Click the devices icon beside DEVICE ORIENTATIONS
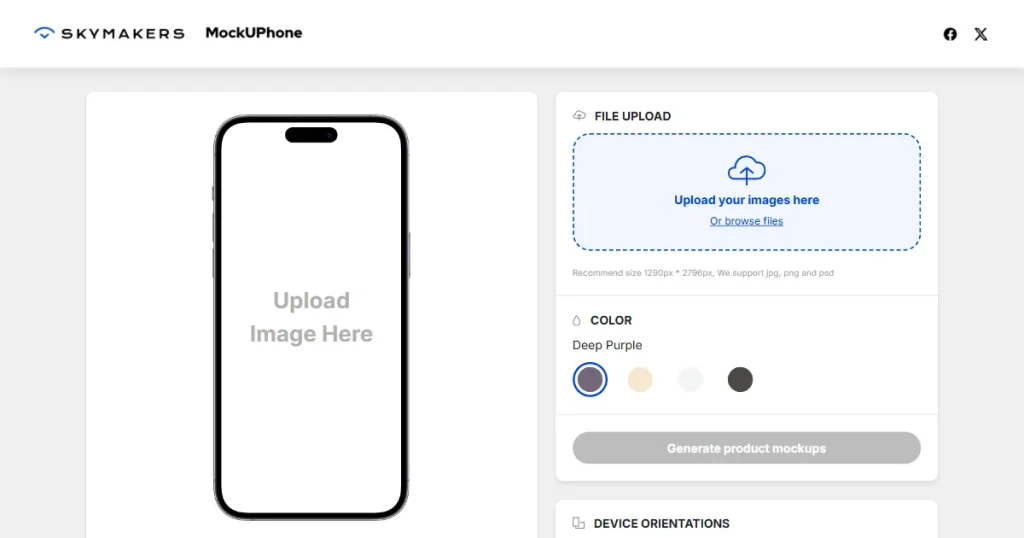The height and width of the screenshot is (538, 1024). click(x=579, y=523)
